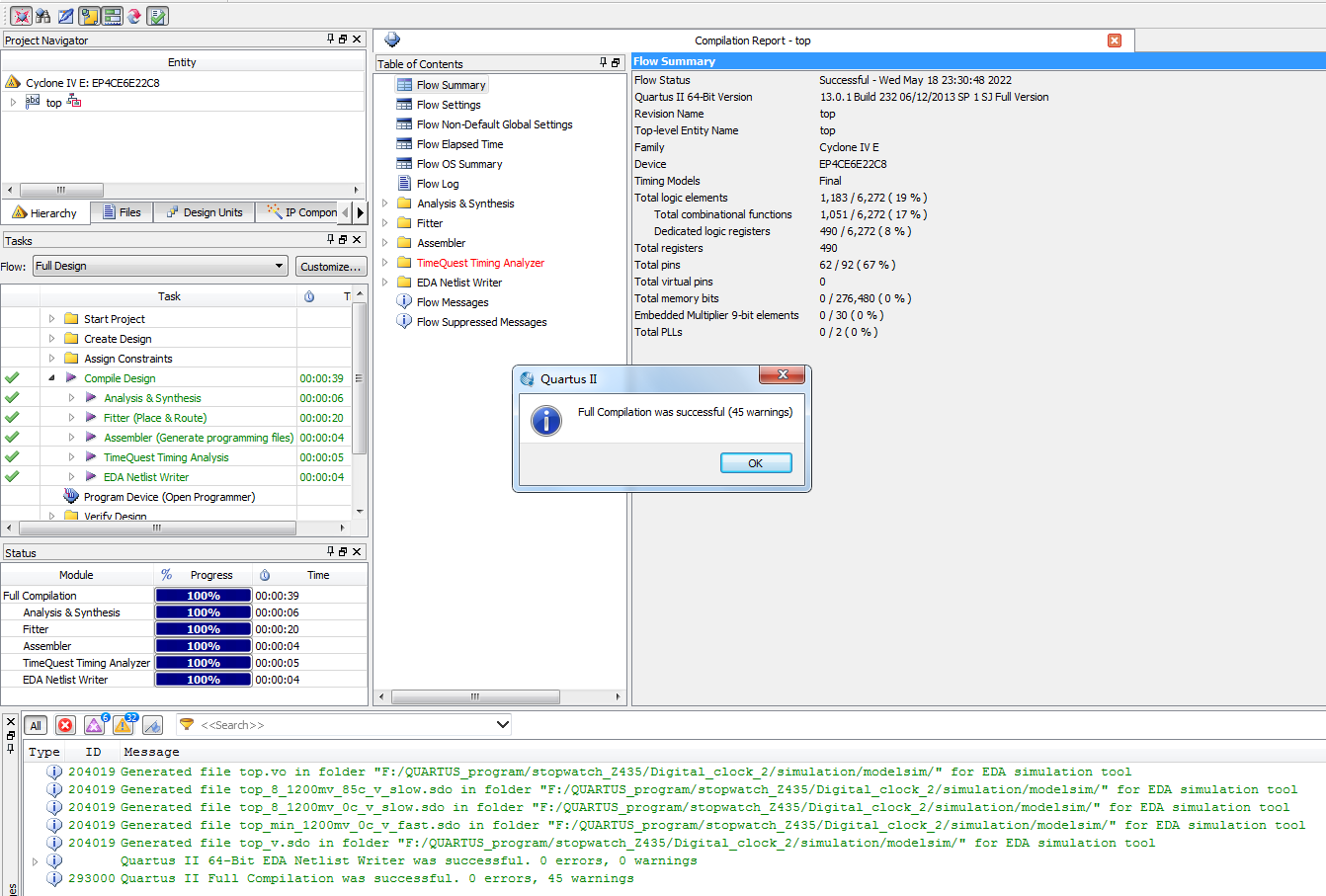Select Flow Settings in Table of Contents
This screenshot has height=896, width=1326.
(x=449, y=105)
